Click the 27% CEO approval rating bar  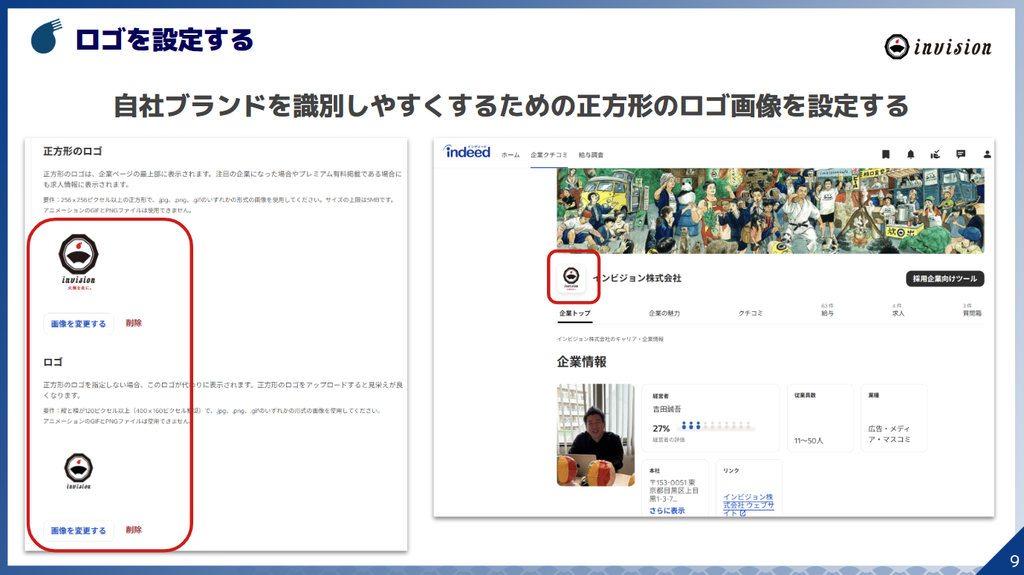[x=718, y=427]
